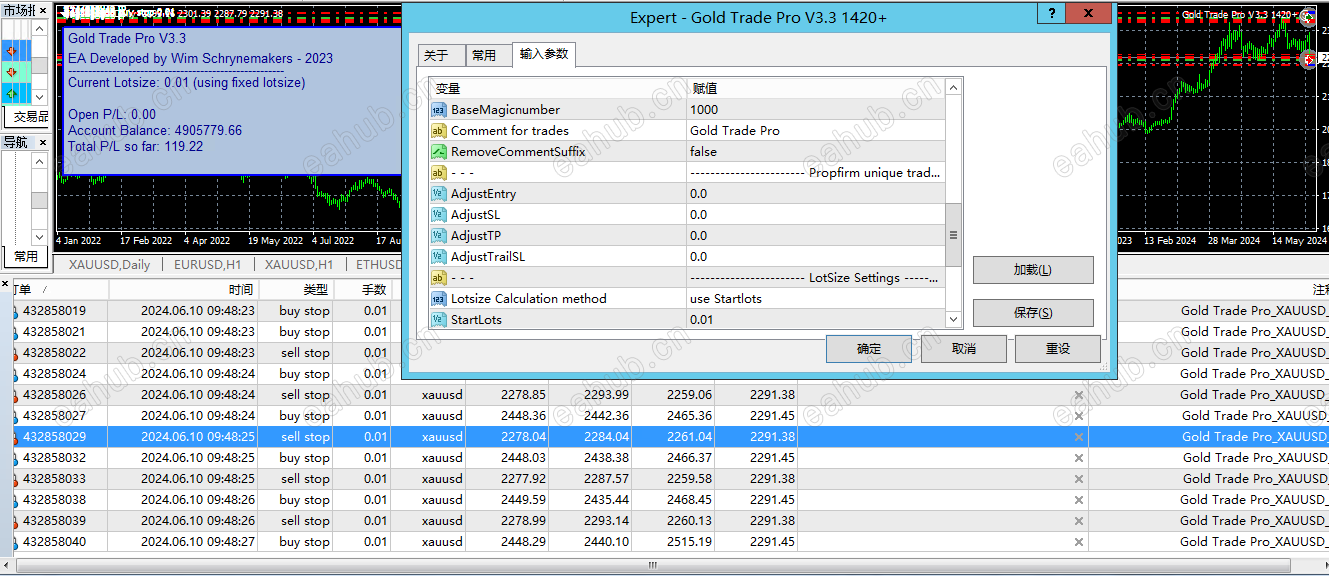Viewport: 1329px width, 576px height.
Task: Select the BaseMagicnumber value 1000
Action: (x=816, y=110)
